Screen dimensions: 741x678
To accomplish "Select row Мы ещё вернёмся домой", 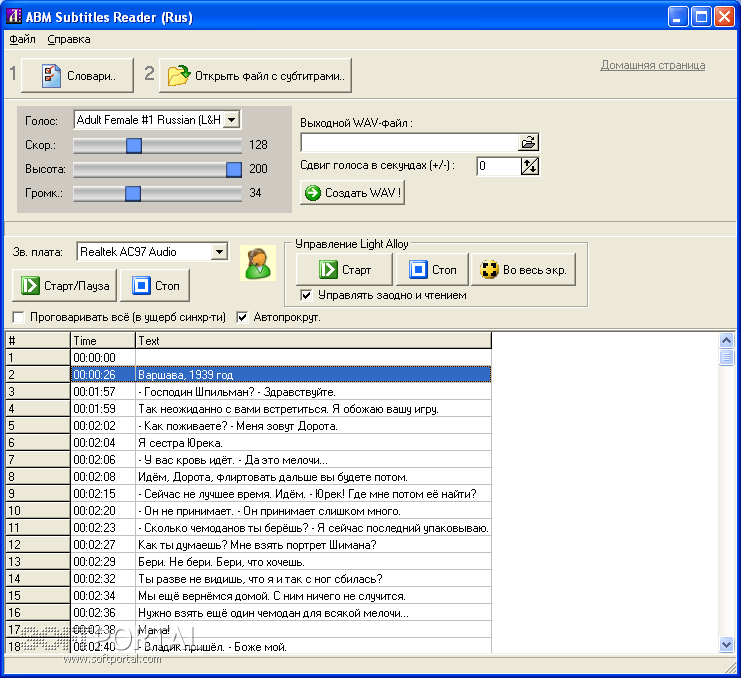I will 249,596.
